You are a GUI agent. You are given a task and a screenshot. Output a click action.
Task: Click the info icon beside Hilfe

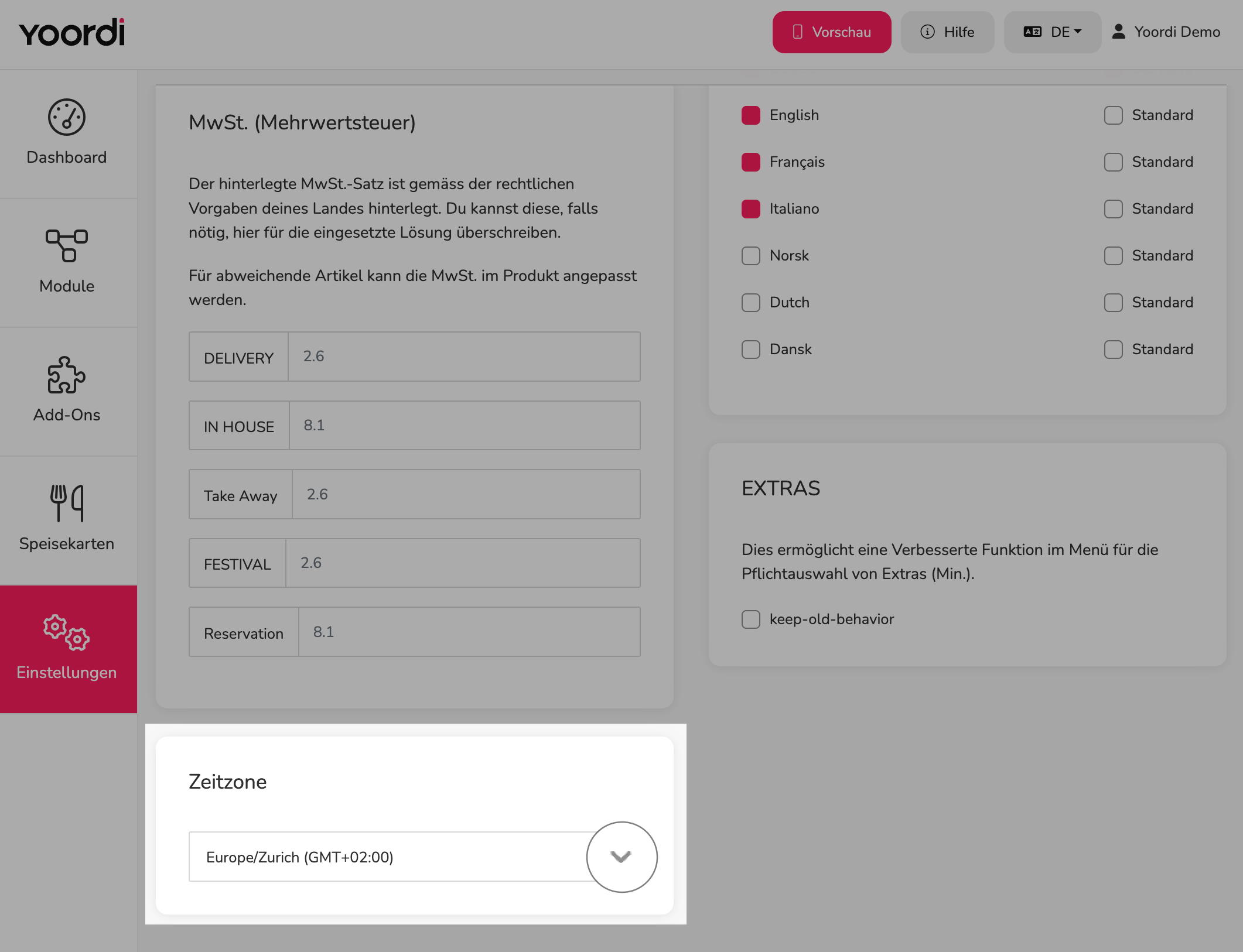tap(928, 32)
